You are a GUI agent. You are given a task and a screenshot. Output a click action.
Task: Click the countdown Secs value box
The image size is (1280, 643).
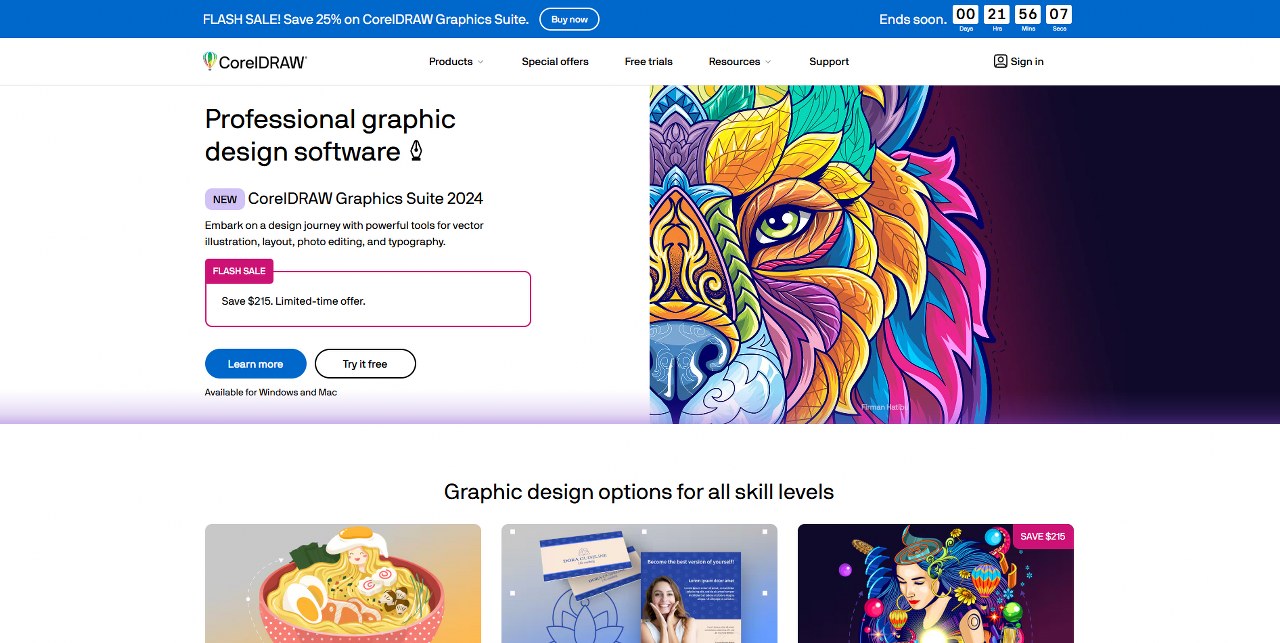pos(1059,14)
